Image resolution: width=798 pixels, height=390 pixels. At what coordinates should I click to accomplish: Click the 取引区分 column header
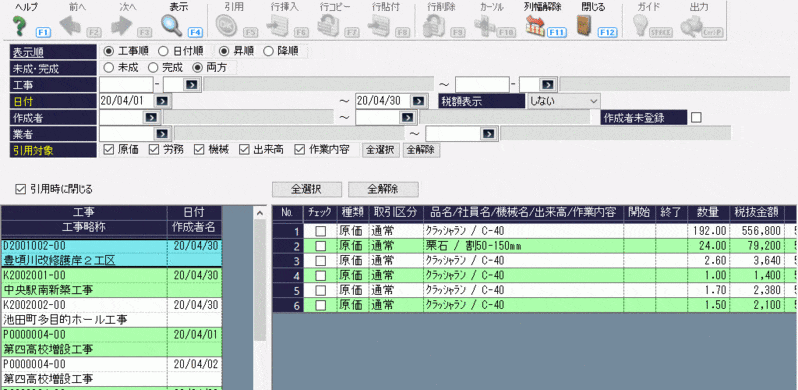[395, 213]
